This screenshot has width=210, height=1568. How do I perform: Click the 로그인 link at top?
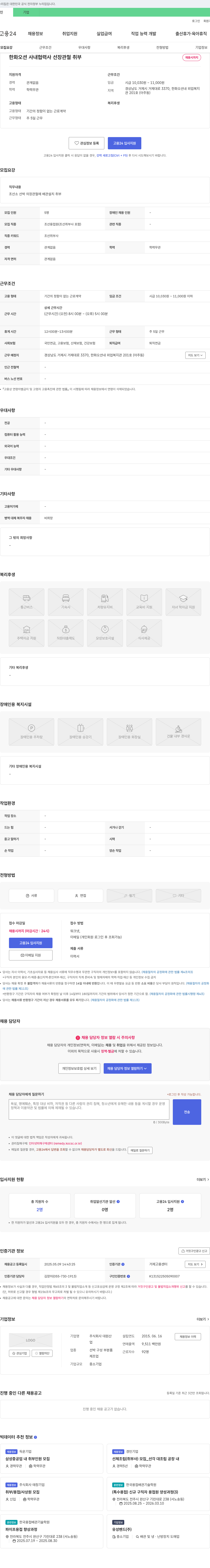point(196,21)
